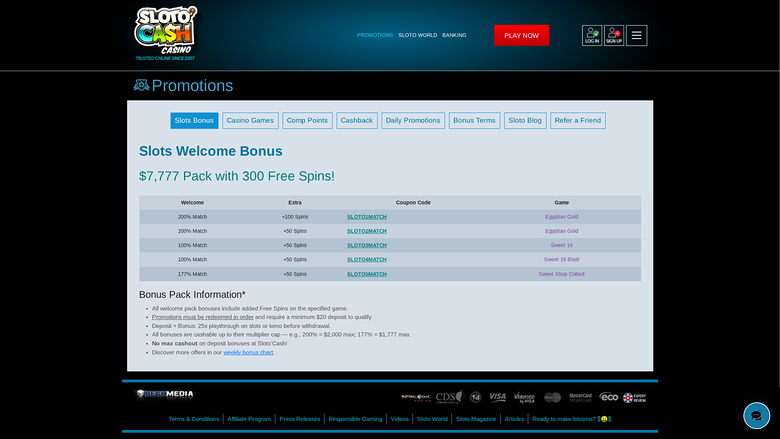Click the '177% Match' table cell
The width and height of the screenshot is (780, 439).
[192, 274]
